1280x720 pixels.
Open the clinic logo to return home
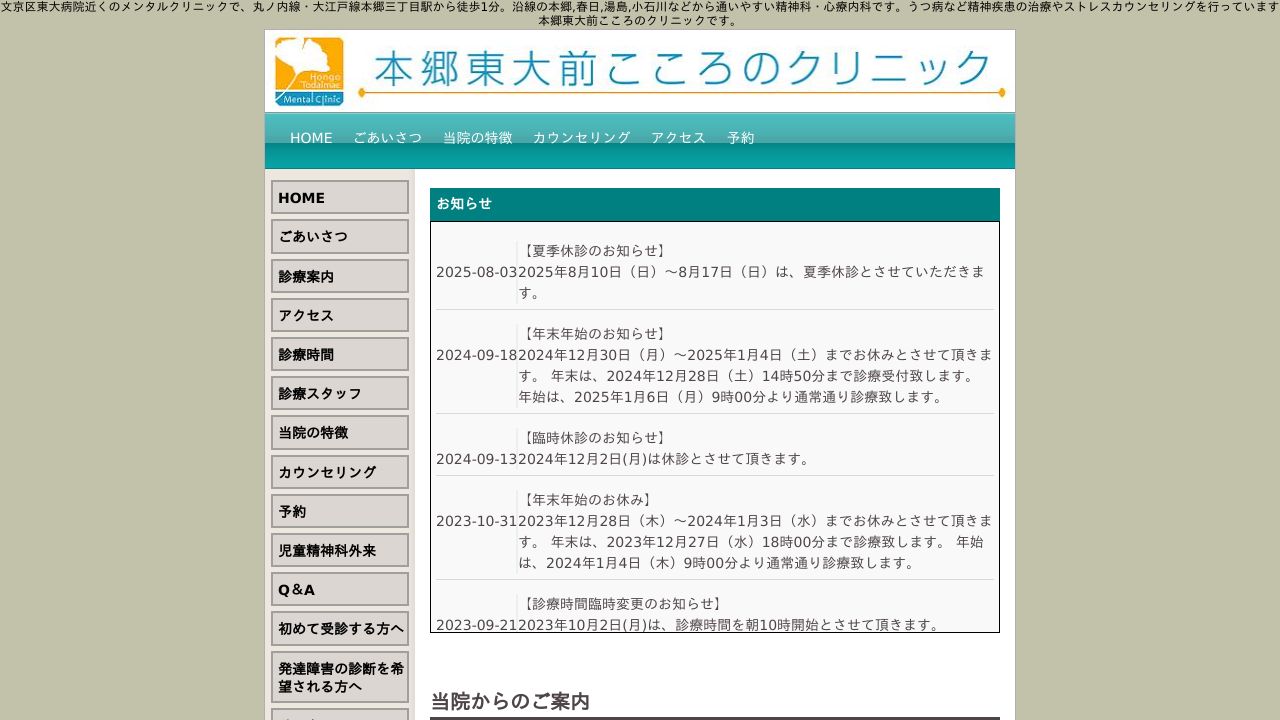(x=308, y=70)
